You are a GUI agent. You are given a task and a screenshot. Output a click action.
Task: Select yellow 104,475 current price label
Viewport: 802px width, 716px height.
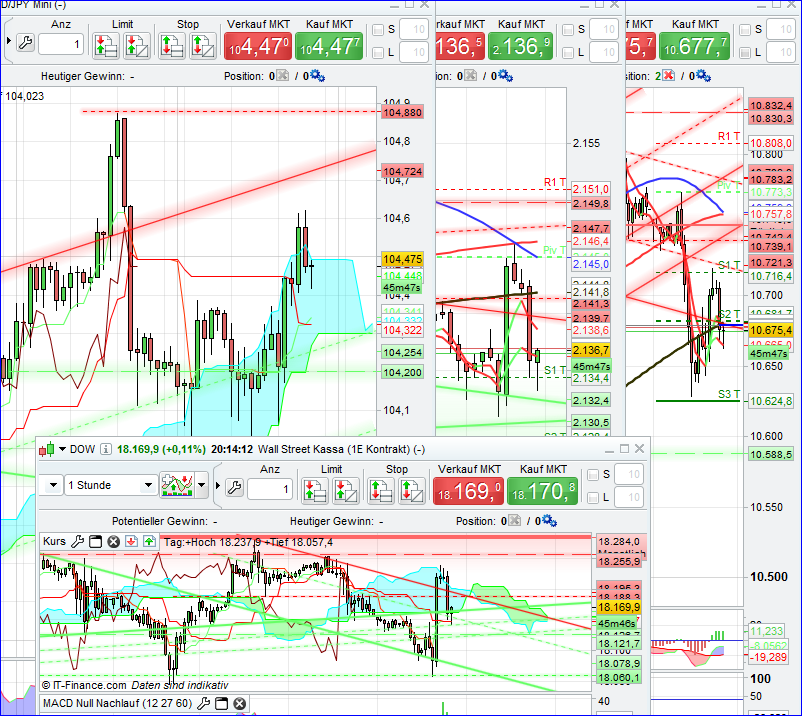pyautogui.click(x=403, y=259)
